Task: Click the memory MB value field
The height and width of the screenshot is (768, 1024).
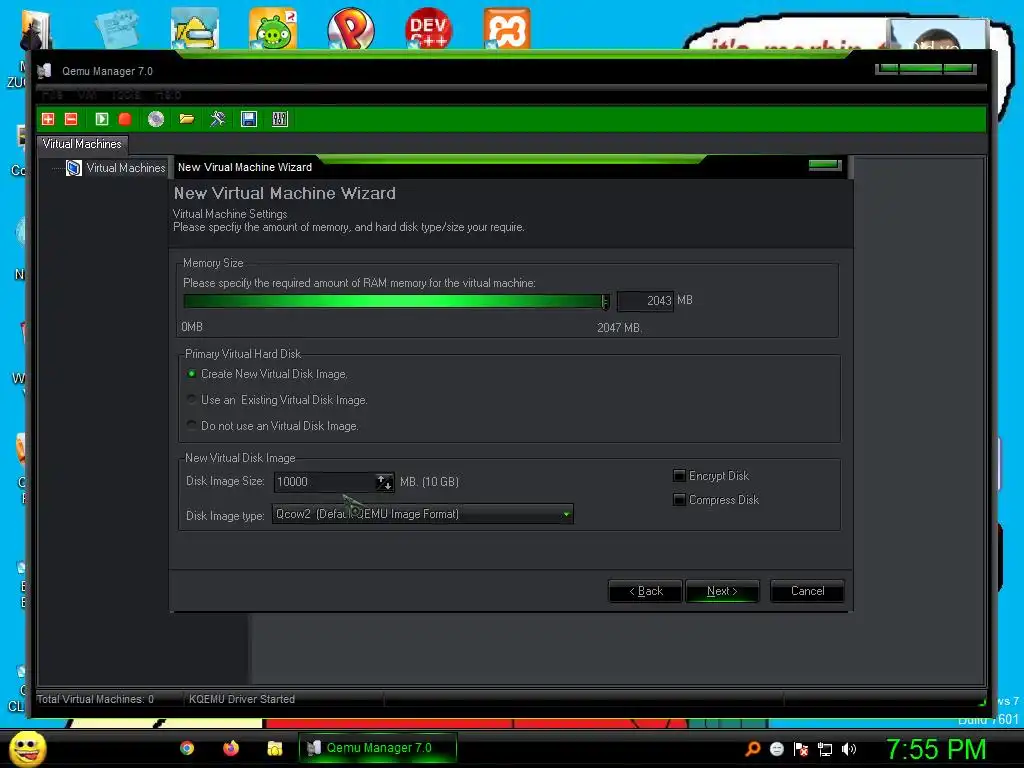Action: [645, 300]
